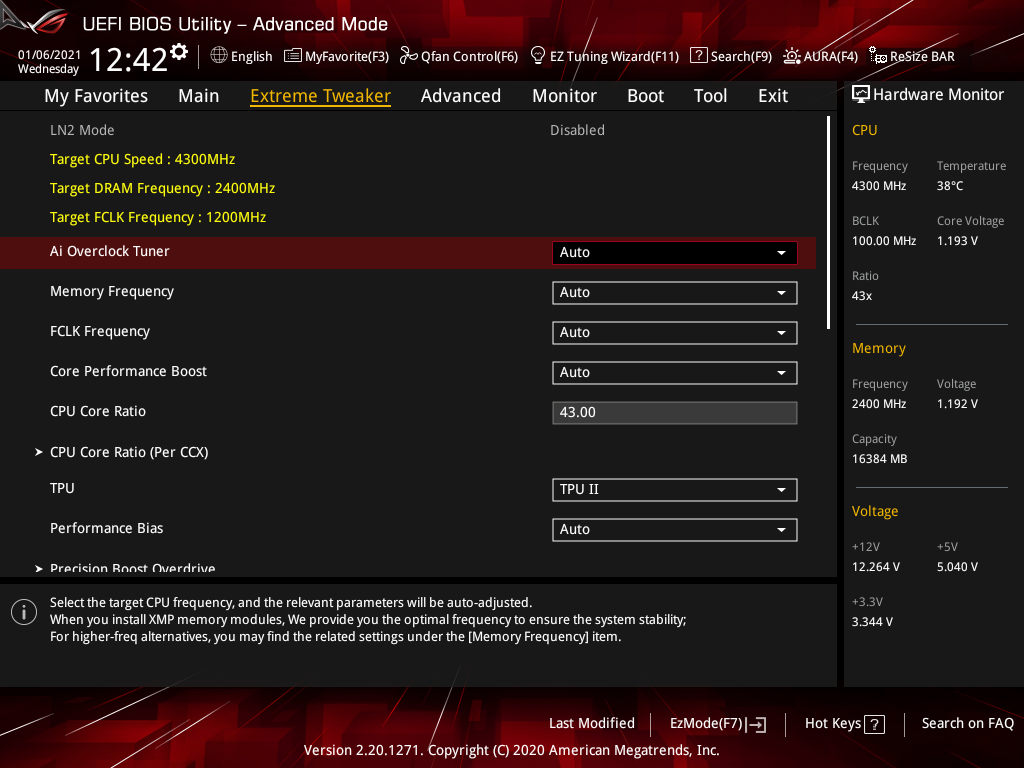
Task: Click the Search question mark icon
Action: [x=698, y=56]
